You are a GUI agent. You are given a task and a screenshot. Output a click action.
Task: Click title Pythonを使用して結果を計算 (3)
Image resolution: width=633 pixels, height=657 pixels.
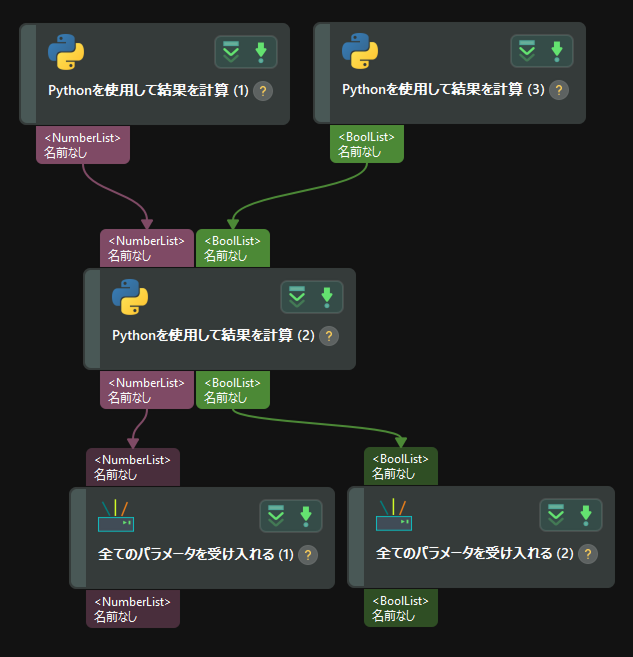click(x=443, y=90)
